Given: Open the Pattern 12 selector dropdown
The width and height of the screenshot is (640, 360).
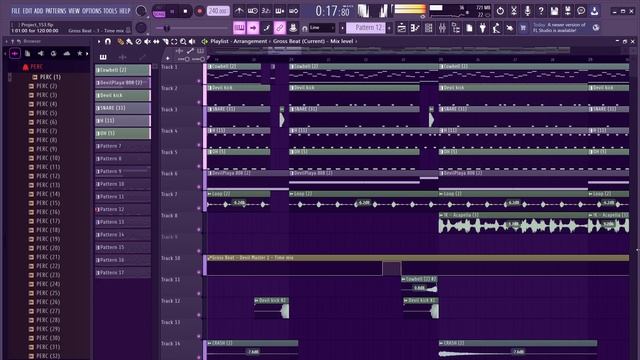Looking at the screenshot, I should click(x=366, y=28).
